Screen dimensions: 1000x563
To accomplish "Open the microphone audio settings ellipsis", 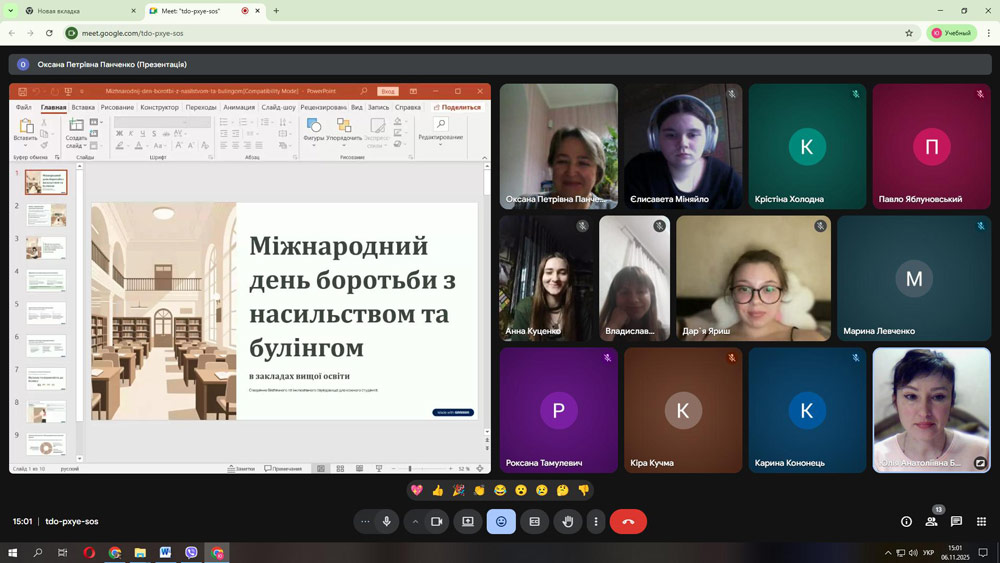I will click(365, 521).
